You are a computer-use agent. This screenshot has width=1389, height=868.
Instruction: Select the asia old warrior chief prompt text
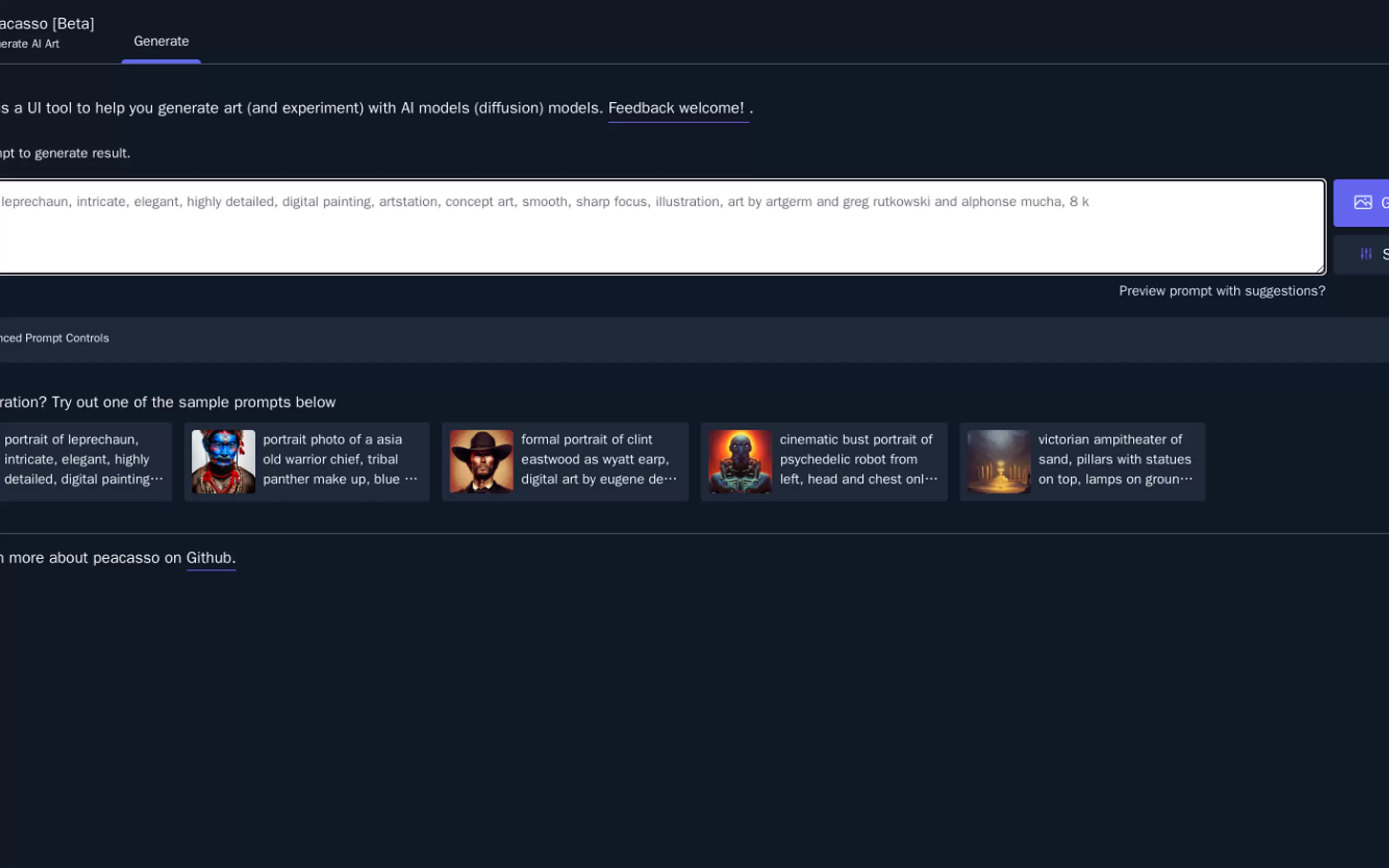[339, 459]
